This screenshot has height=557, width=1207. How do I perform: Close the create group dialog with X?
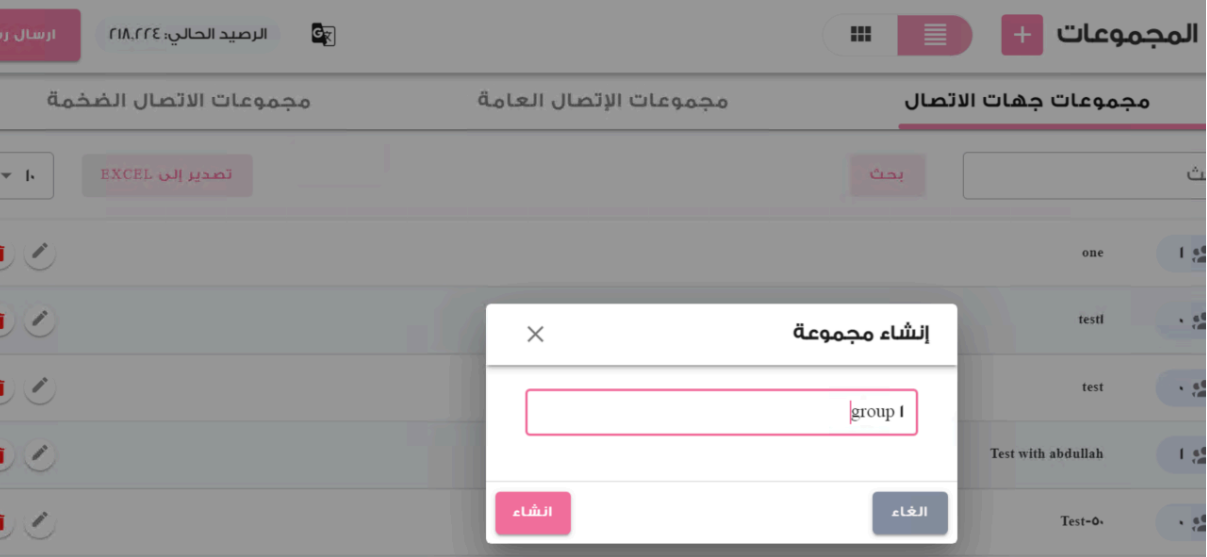click(535, 334)
